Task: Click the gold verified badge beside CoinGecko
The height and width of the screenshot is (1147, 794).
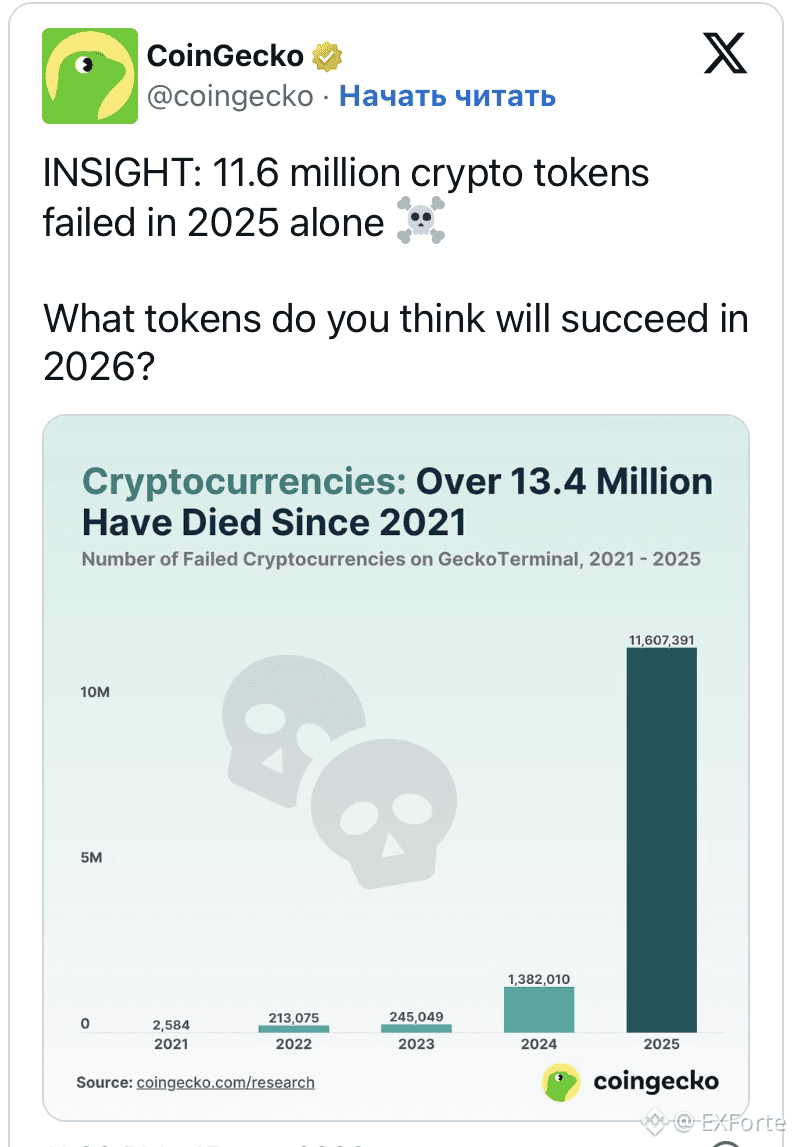Action: pos(327,56)
